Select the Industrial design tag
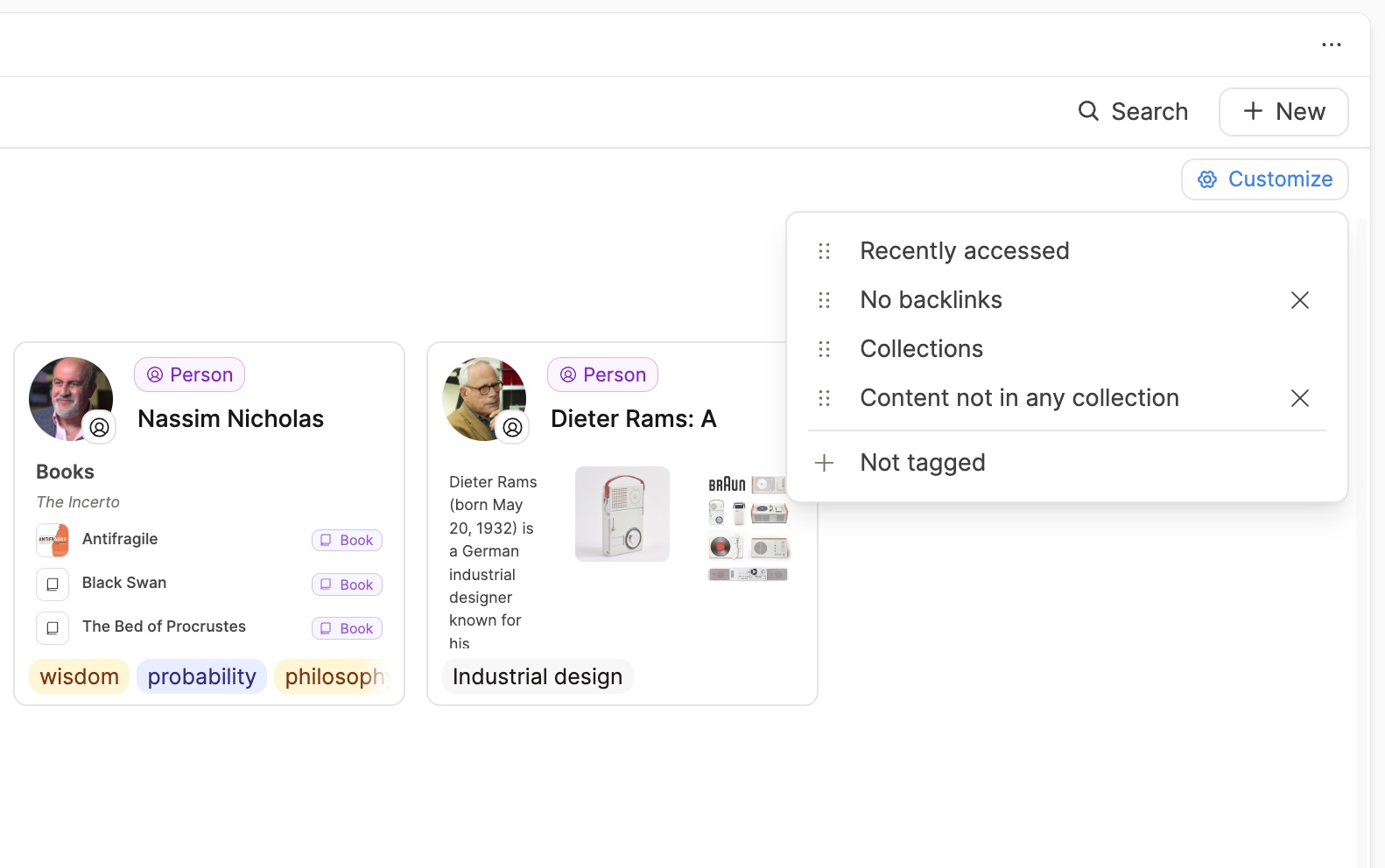1385x868 pixels. (x=538, y=676)
